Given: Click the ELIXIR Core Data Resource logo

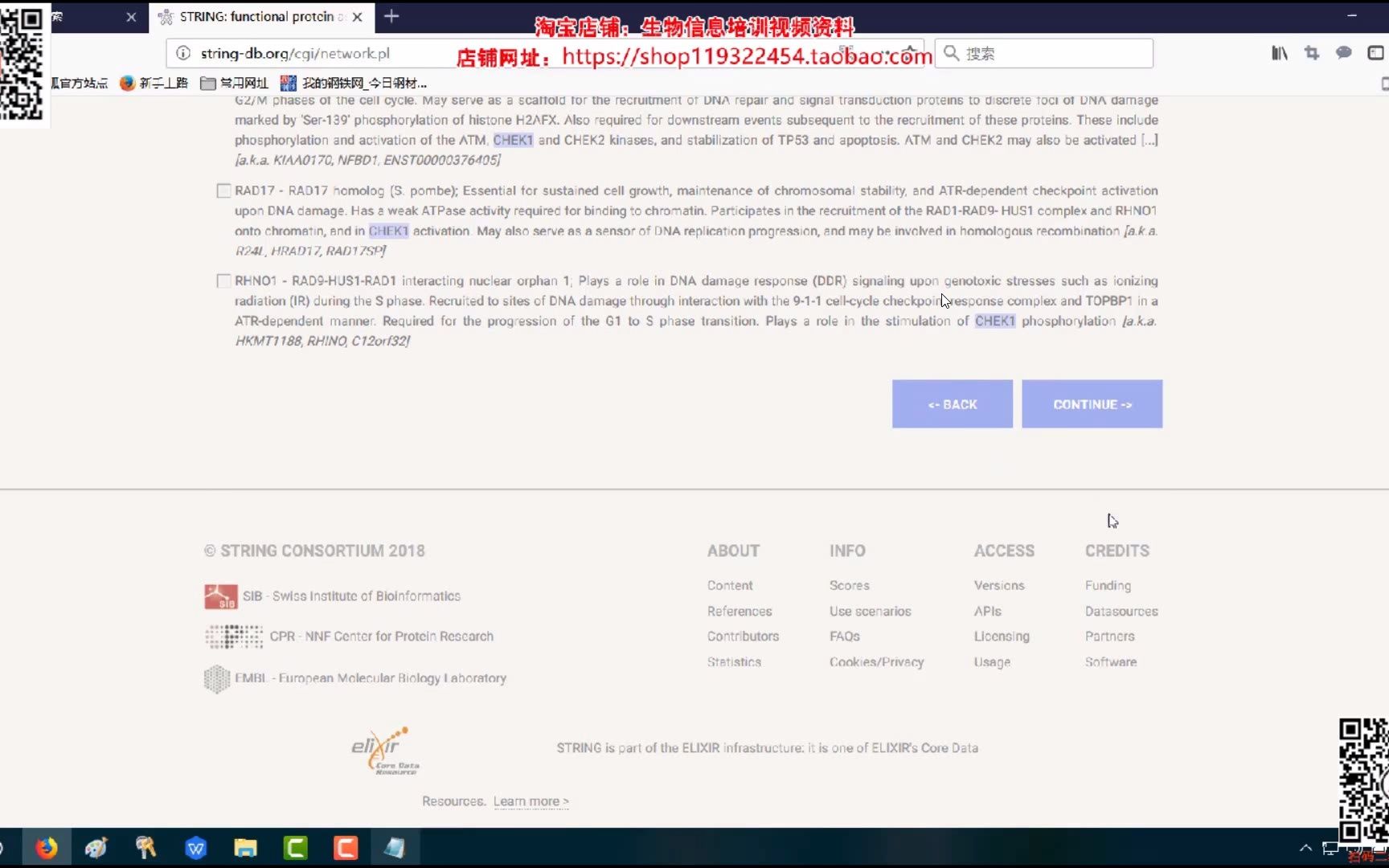Looking at the screenshot, I should point(387,751).
